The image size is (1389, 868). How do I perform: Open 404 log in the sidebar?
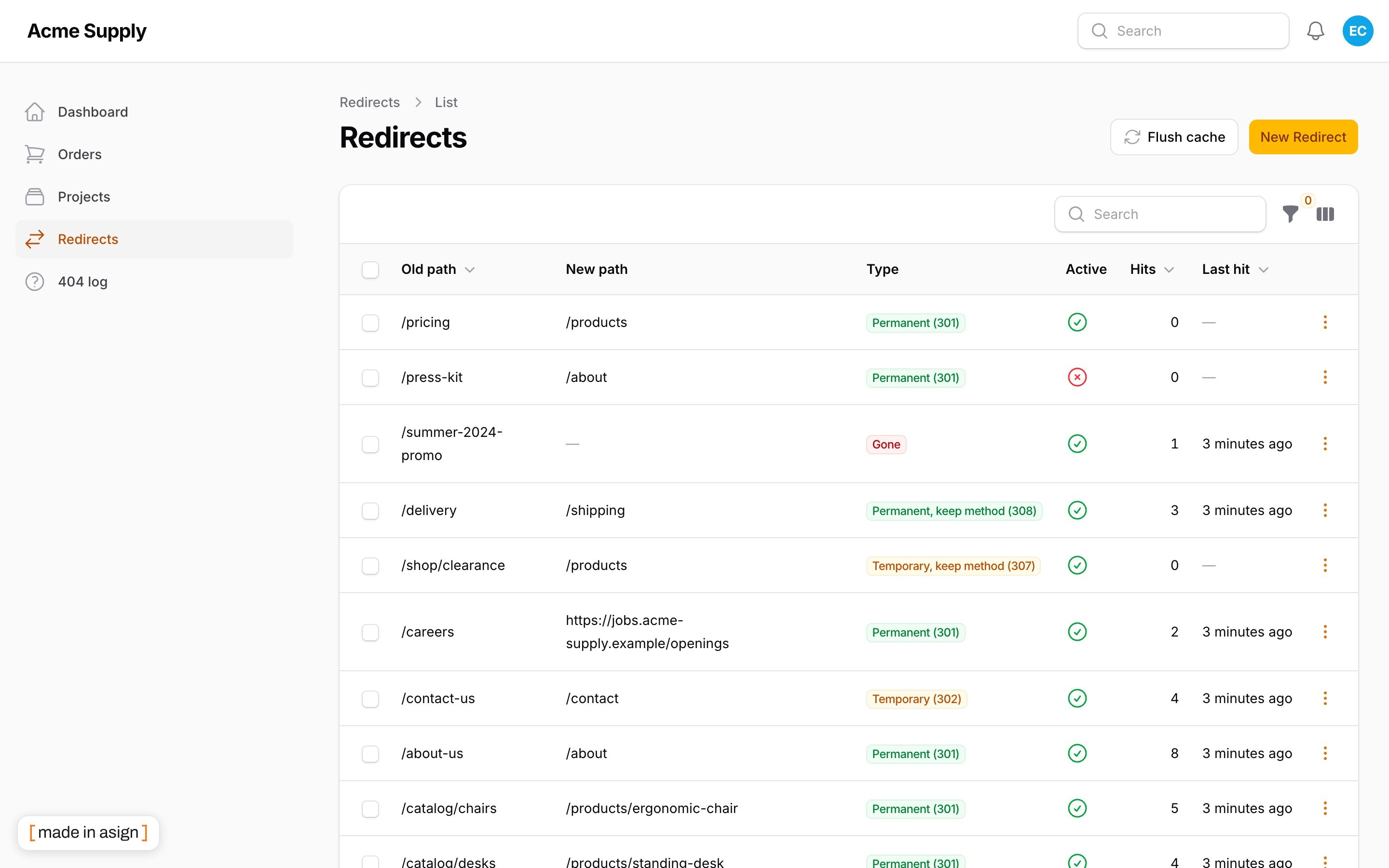[154, 282]
